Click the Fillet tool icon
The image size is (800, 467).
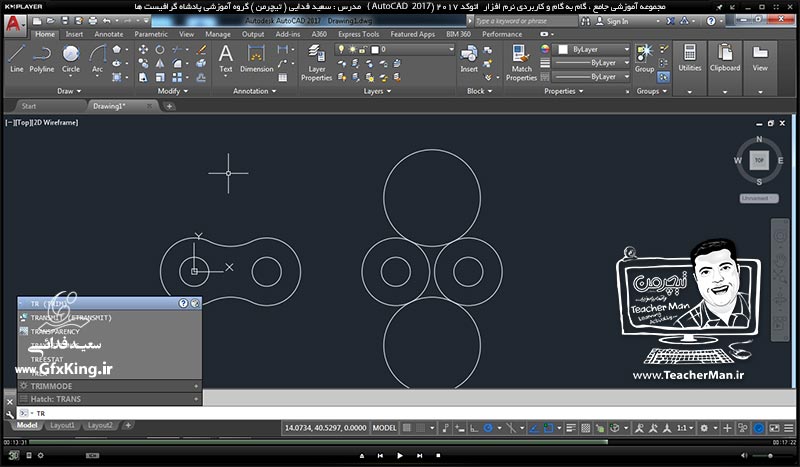177,63
